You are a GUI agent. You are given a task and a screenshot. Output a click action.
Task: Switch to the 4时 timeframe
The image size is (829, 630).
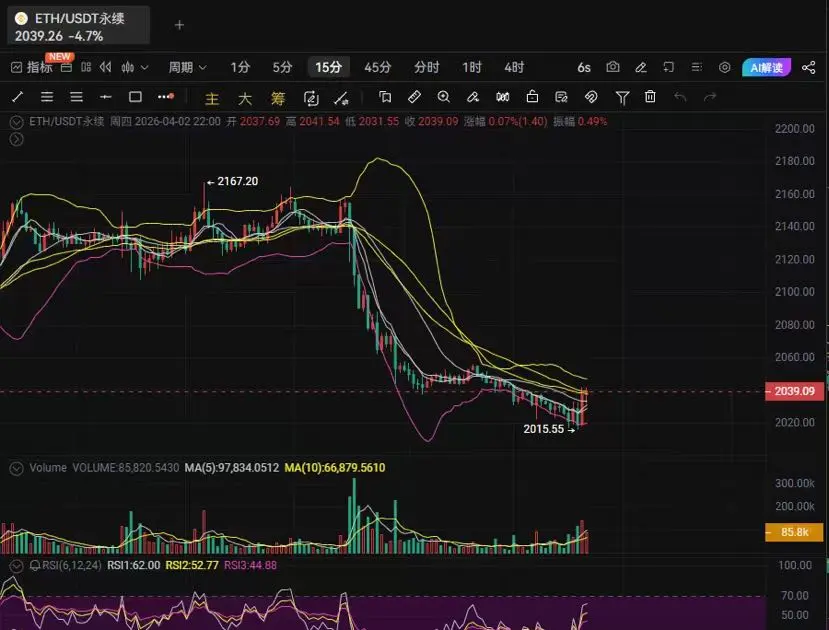coord(514,67)
